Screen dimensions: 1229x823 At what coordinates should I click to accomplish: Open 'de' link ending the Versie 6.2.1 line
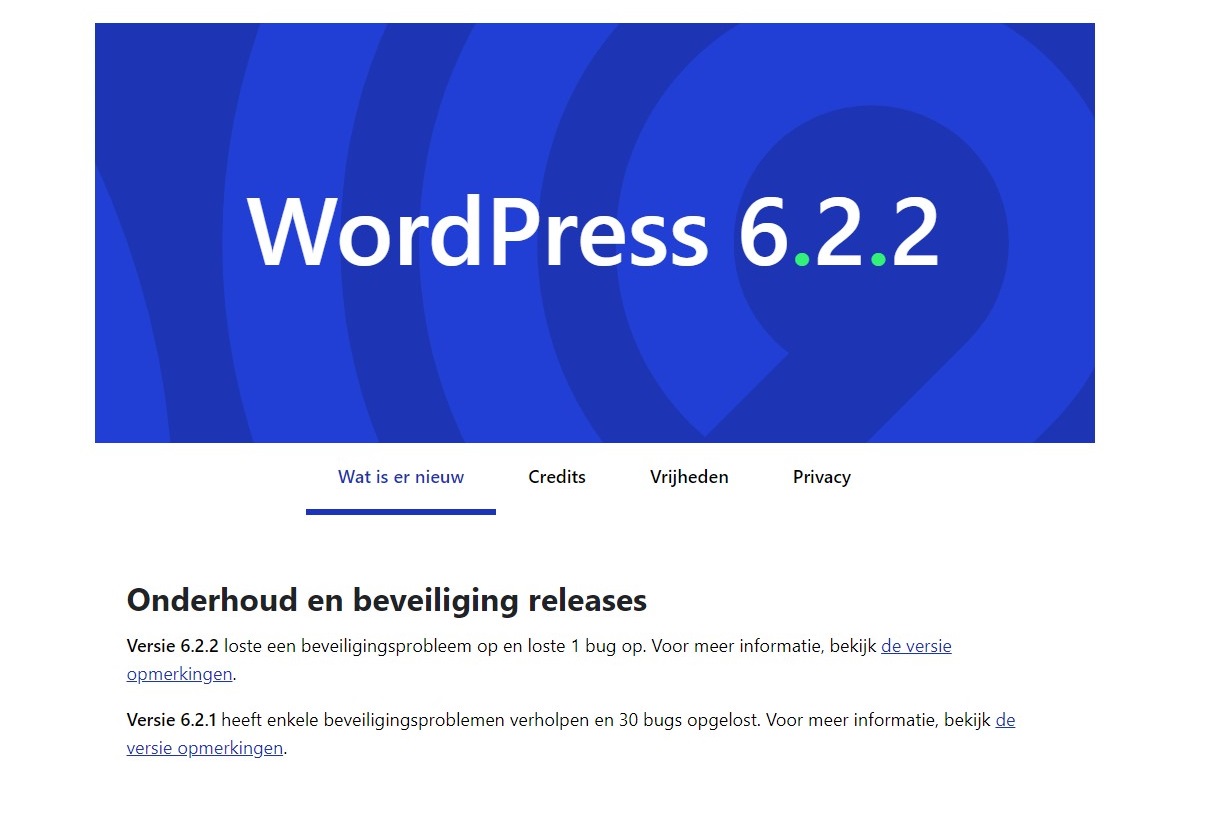click(1005, 720)
